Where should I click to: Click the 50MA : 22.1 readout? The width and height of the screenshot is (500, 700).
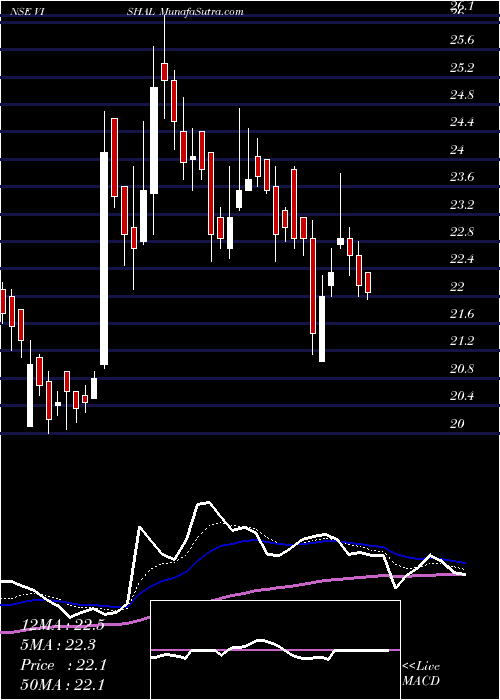(x=62, y=684)
